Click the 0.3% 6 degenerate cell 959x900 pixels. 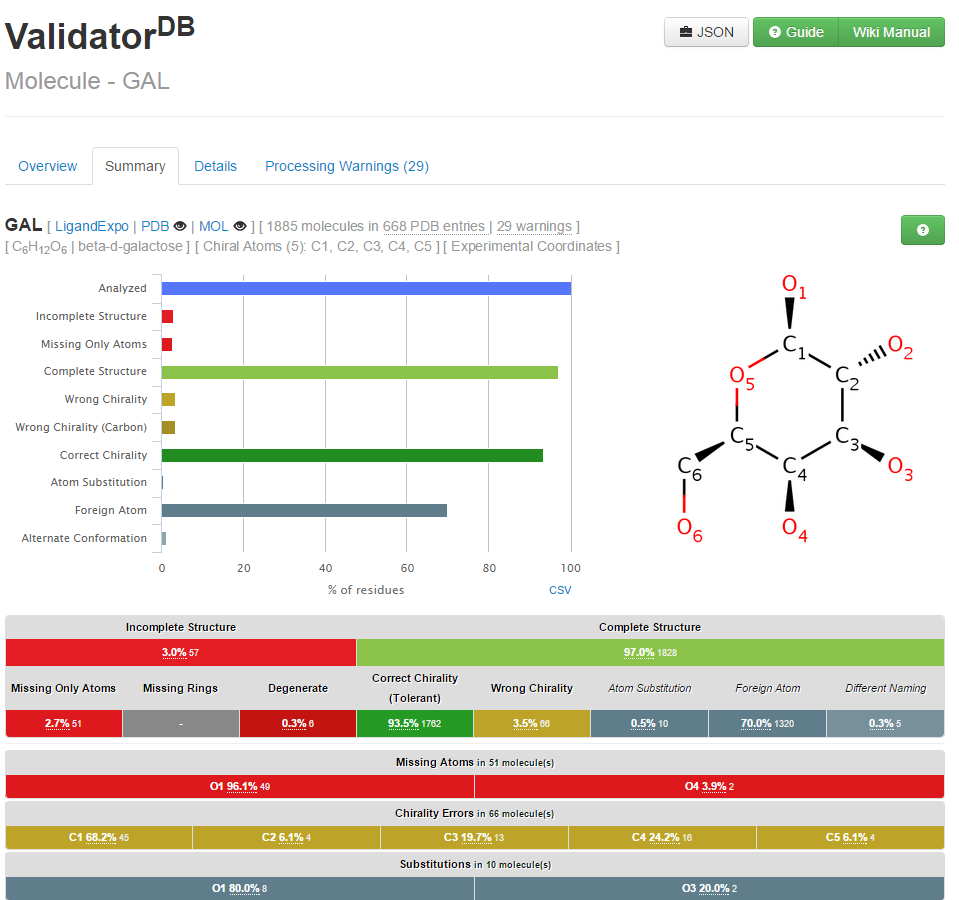[298, 723]
